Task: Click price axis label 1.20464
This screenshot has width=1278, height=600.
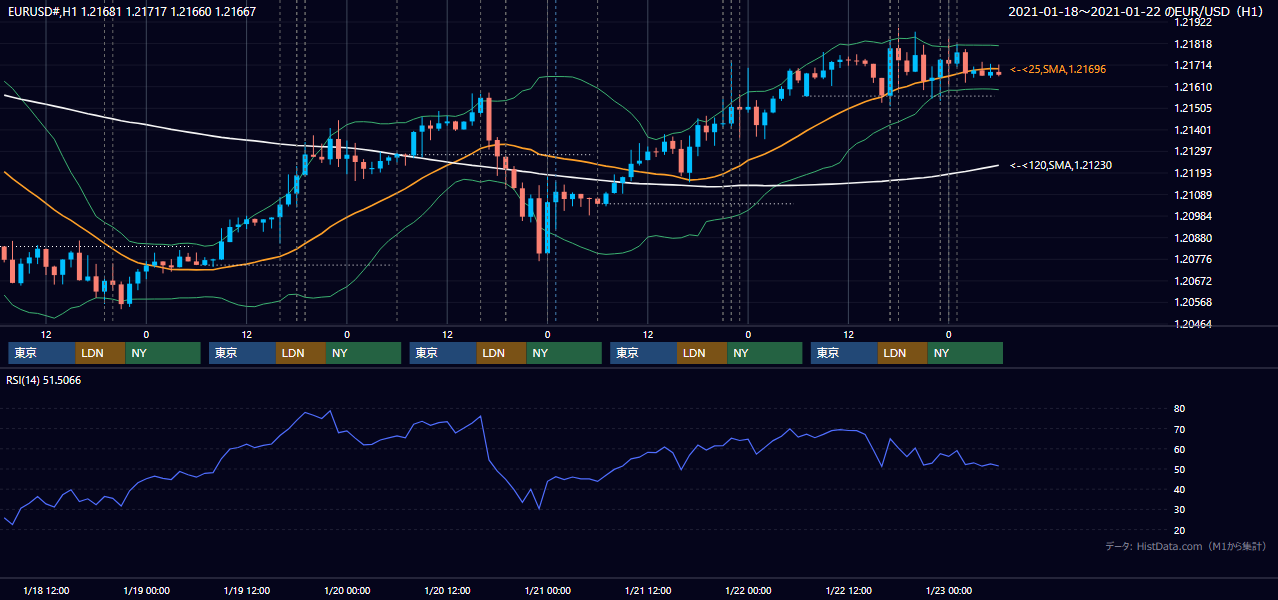Action: tap(1193, 324)
